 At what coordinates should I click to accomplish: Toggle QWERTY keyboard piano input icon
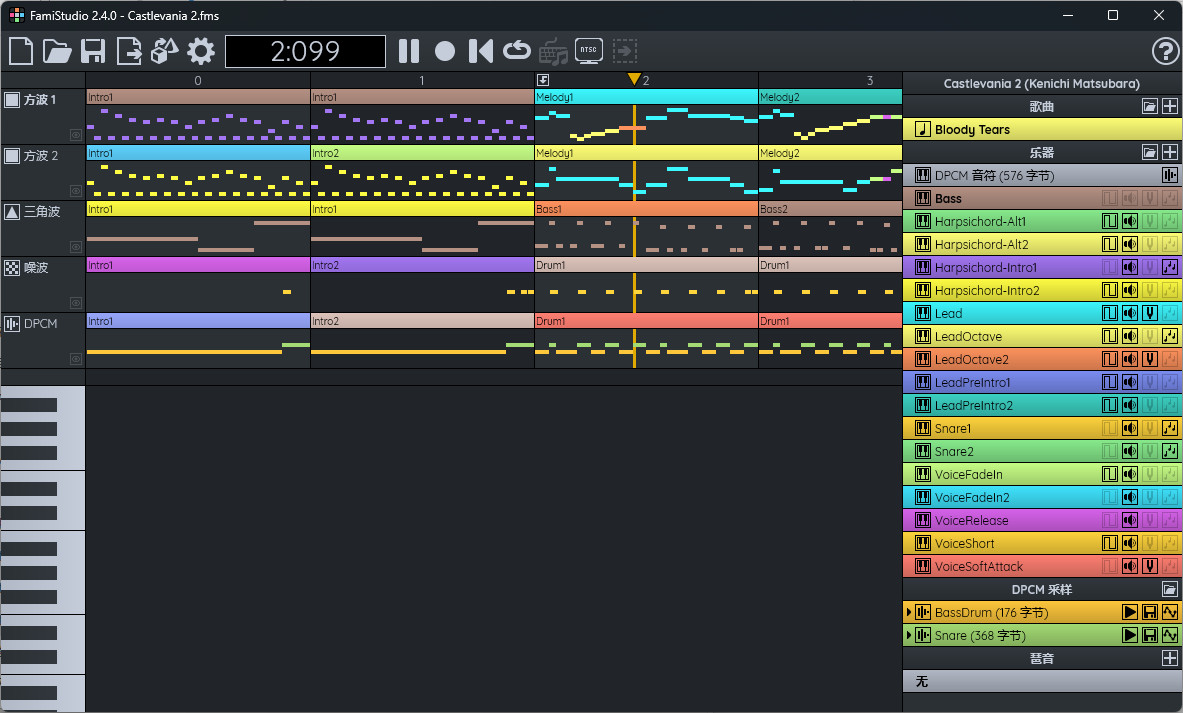click(x=553, y=51)
